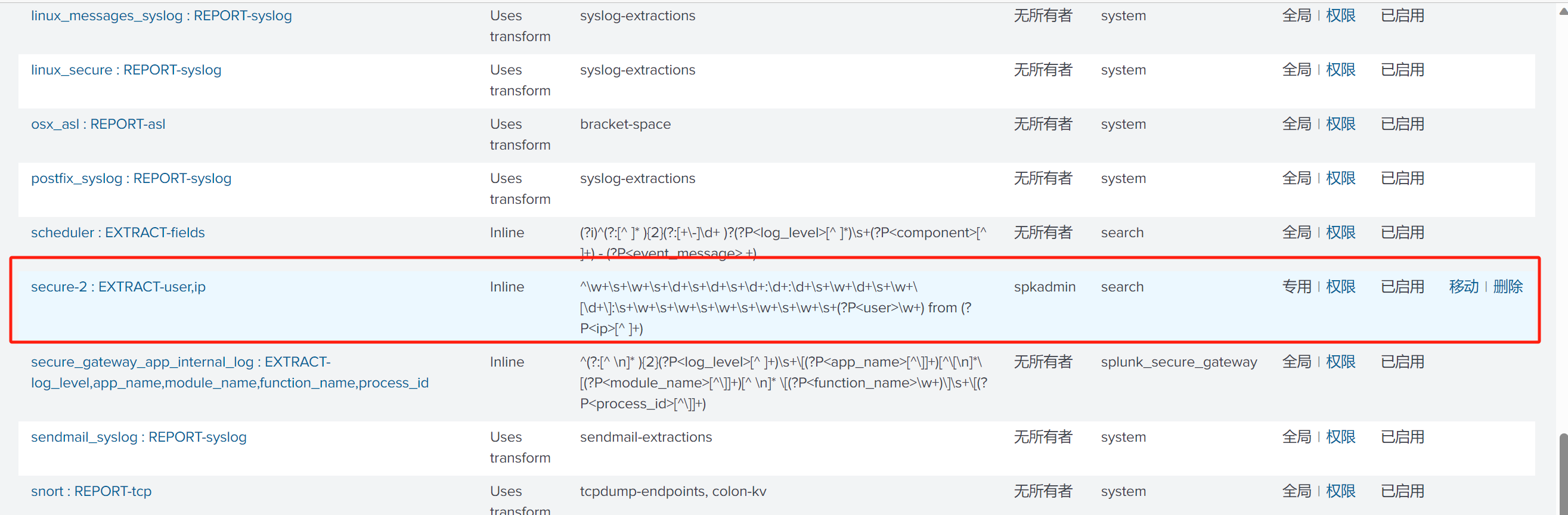The image size is (1568, 515).
Task: Open postfix_syslog : REPORT-syslog extraction
Action: point(131,178)
